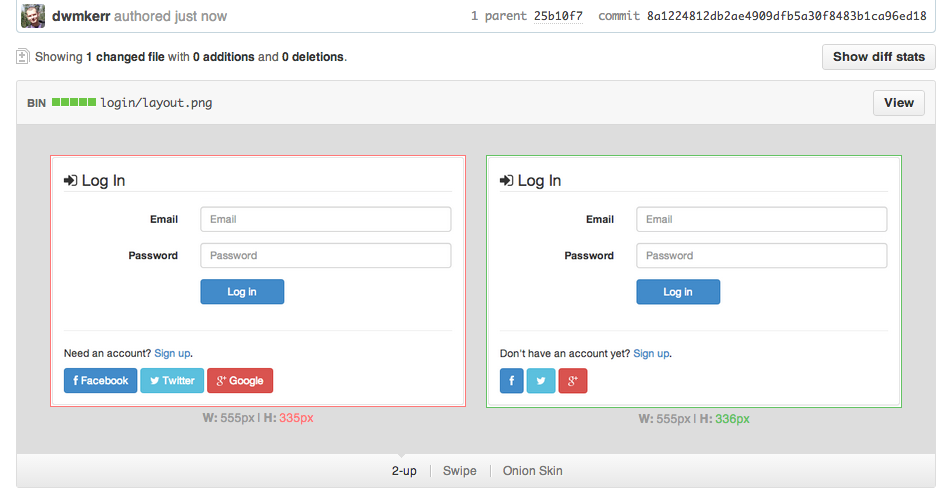Image resolution: width=945 pixels, height=498 pixels.
Task: Click the View button for layout.png
Action: tap(899, 102)
